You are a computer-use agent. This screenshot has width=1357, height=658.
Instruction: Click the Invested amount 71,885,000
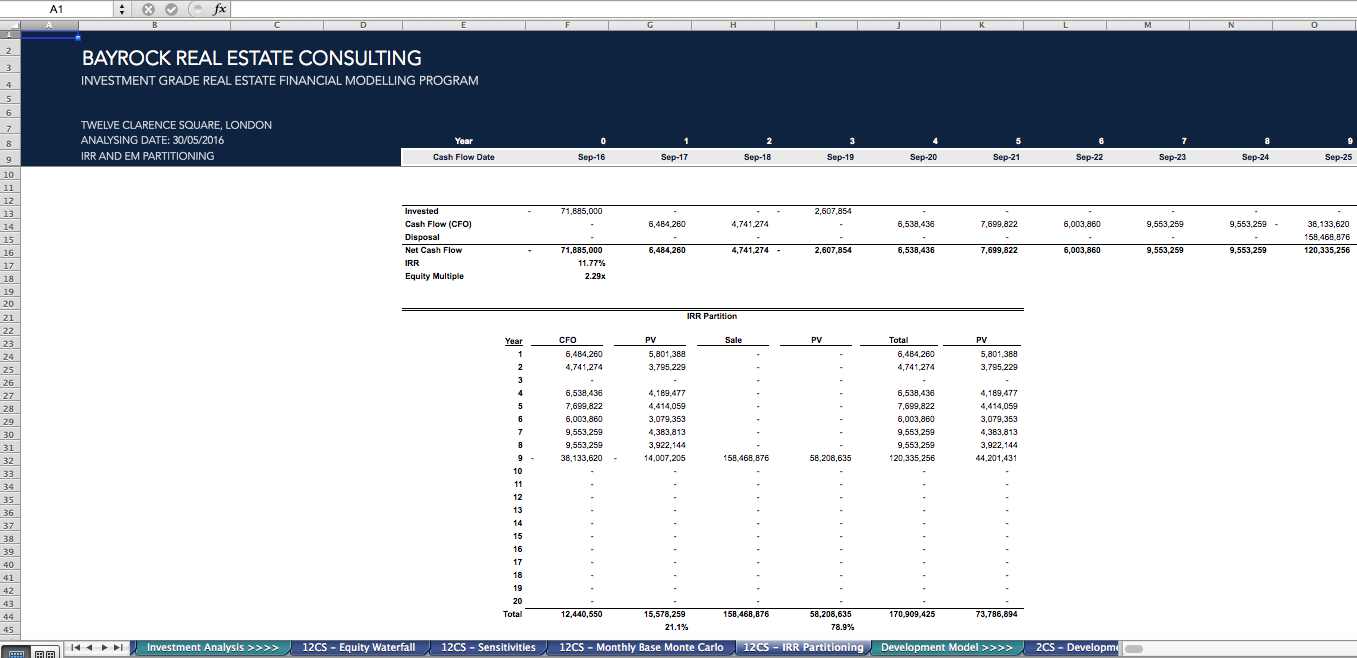581,211
